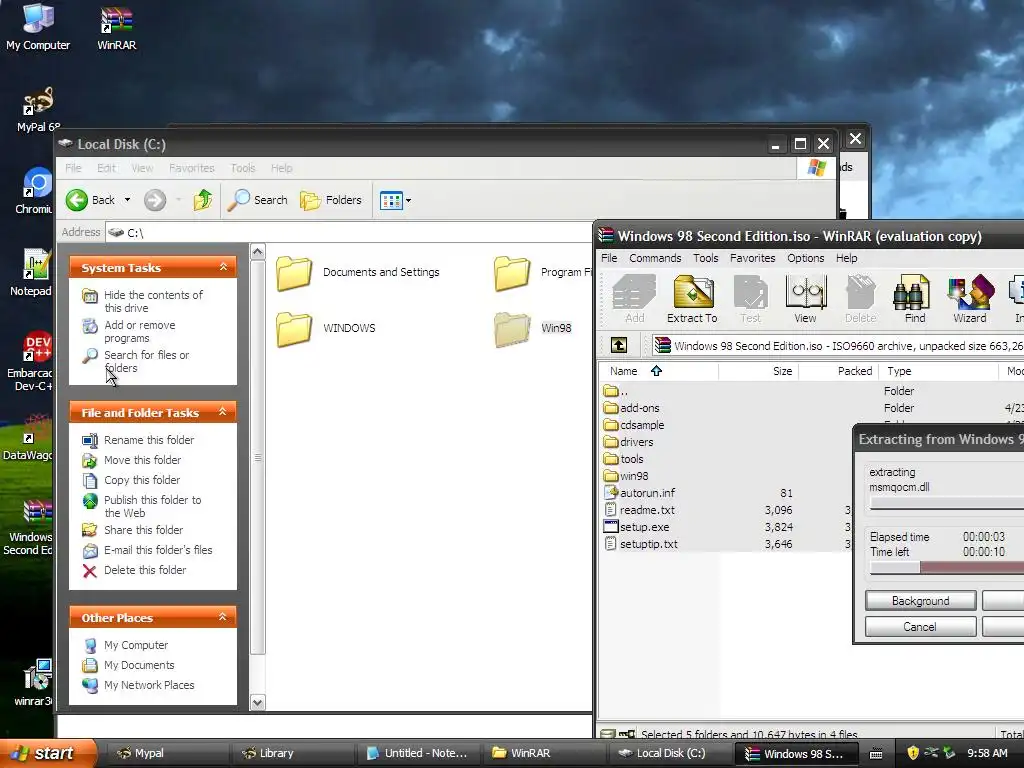Screen dimensions: 1024x768
Task: Click the Extract To icon in WinRAR
Action: pos(692,299)
